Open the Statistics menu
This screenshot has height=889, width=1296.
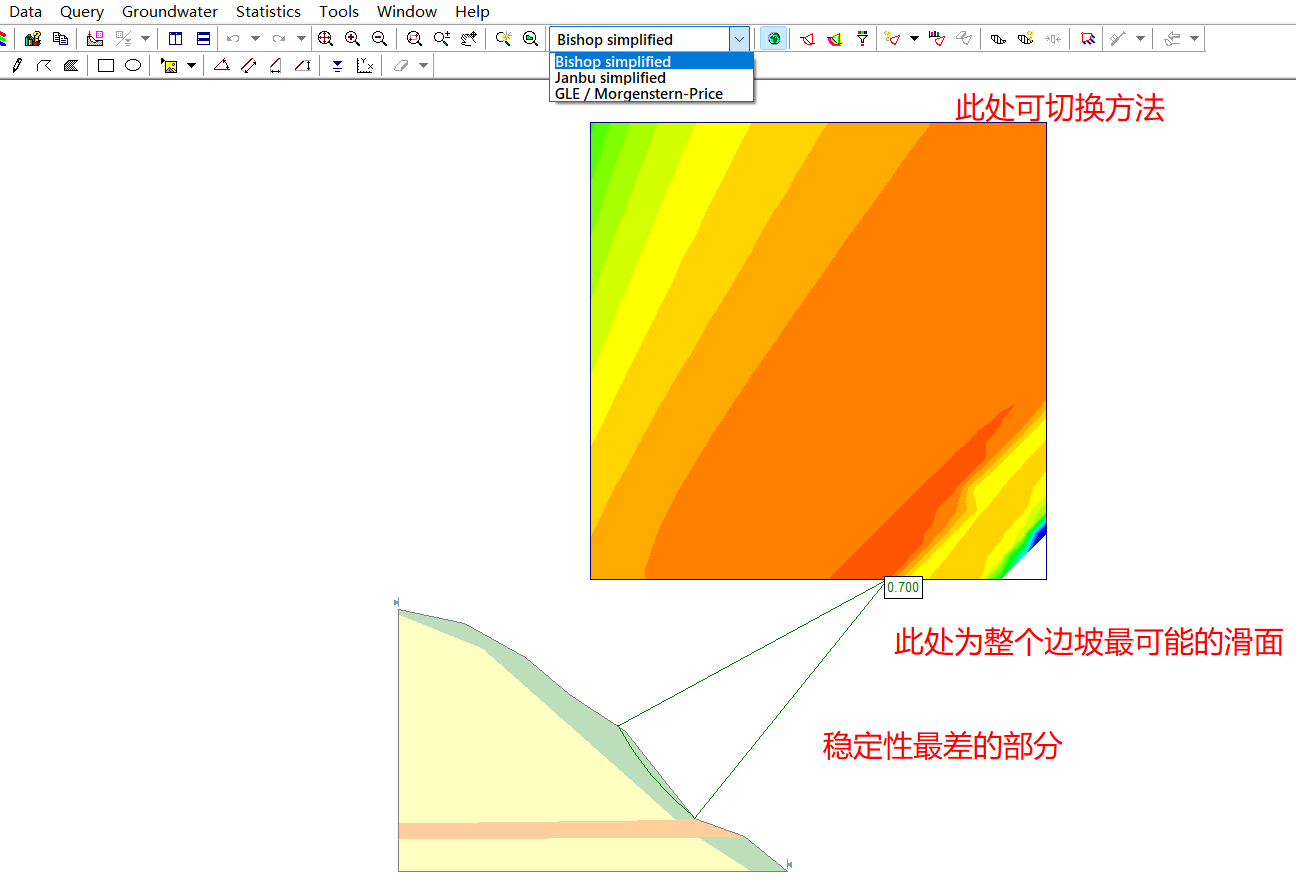coord(268,11)
